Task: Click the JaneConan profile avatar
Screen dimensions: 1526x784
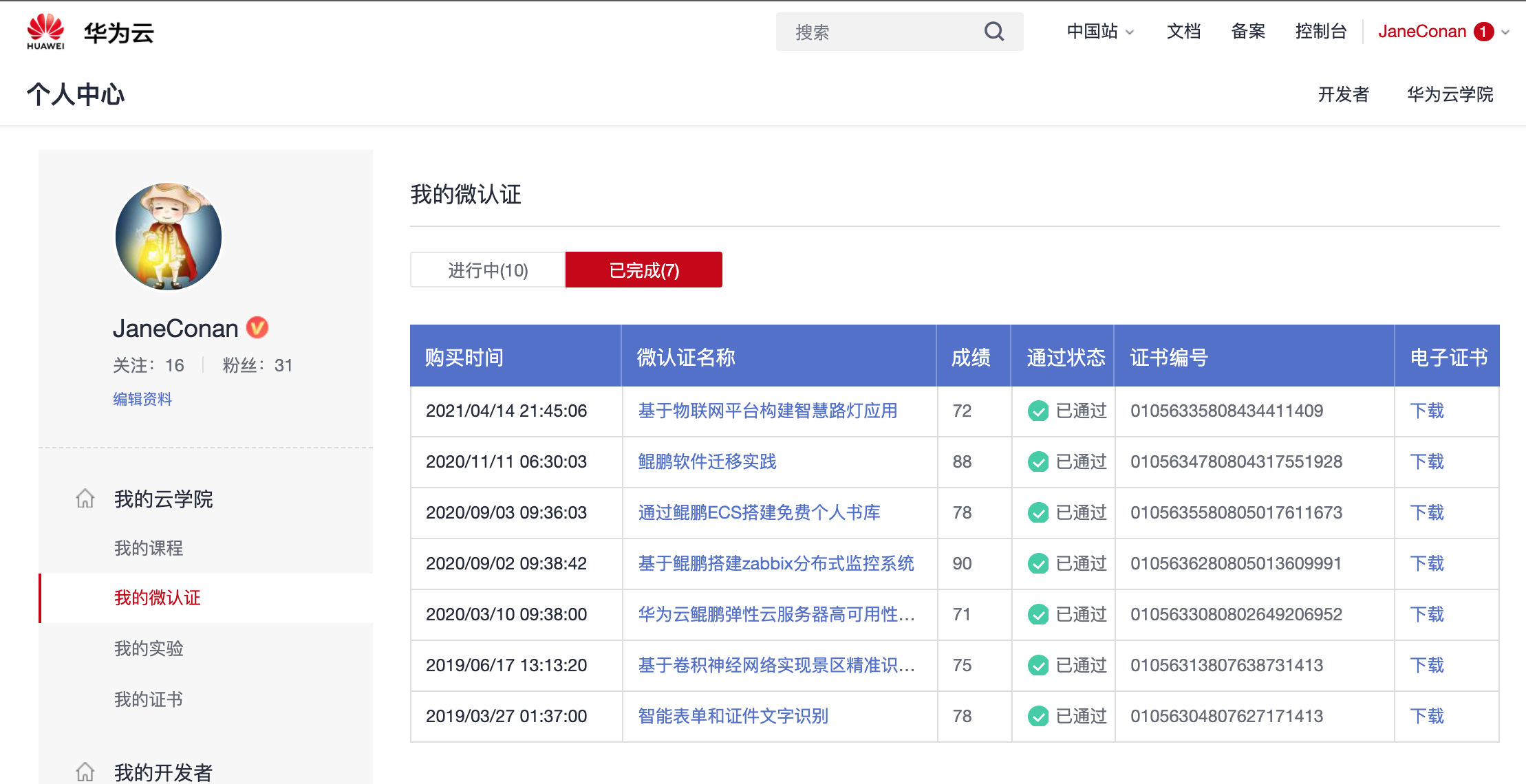Action: [169, 236]
